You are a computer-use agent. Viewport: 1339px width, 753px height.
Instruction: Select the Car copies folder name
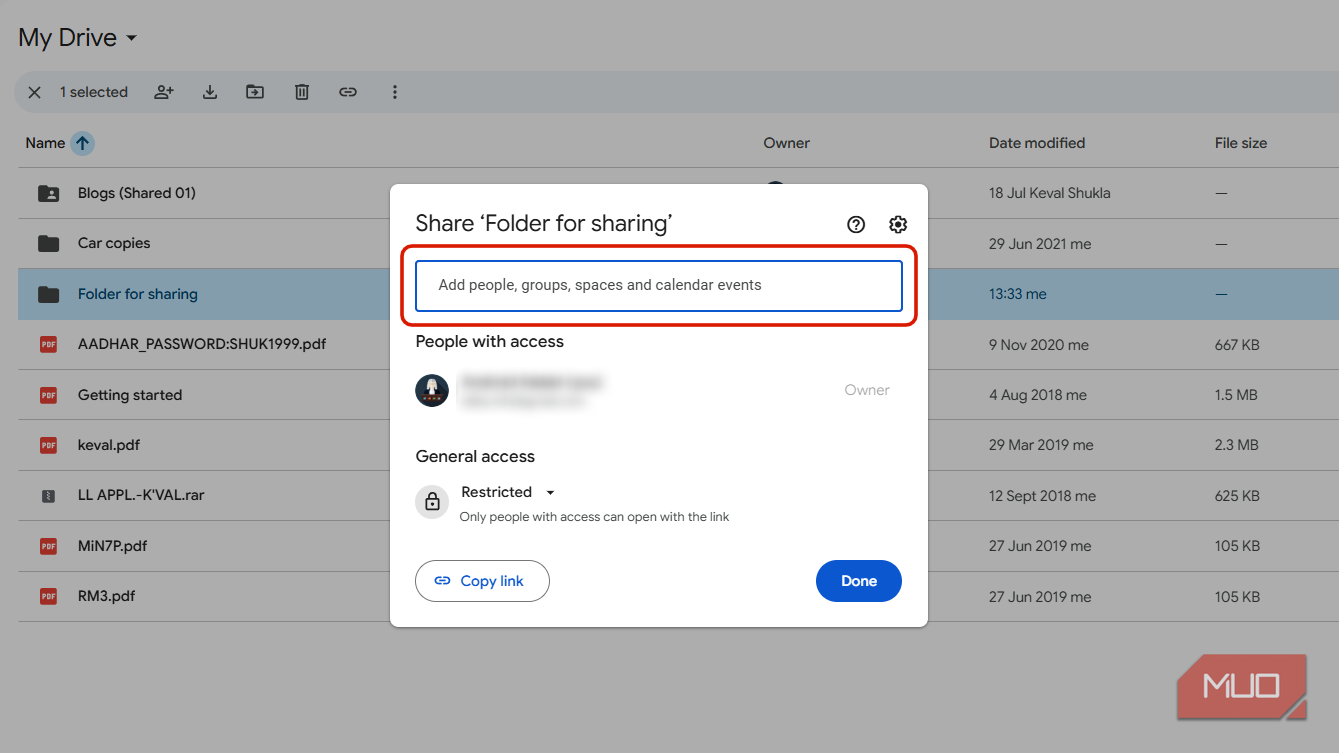[x=114, y=243]
